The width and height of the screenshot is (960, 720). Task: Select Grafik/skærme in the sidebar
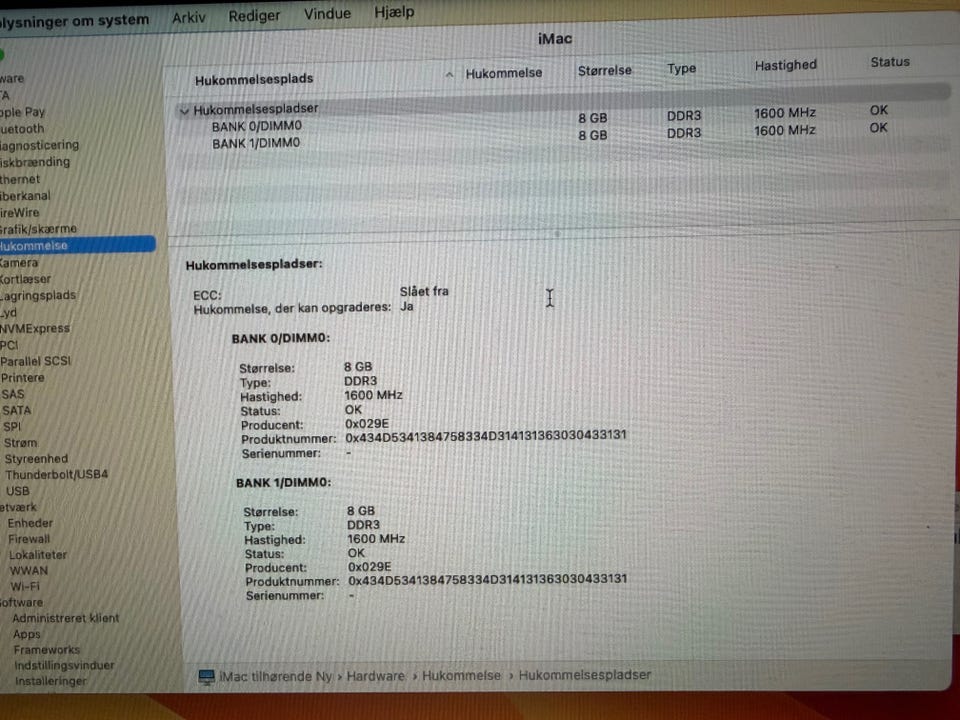pos(38,229)
